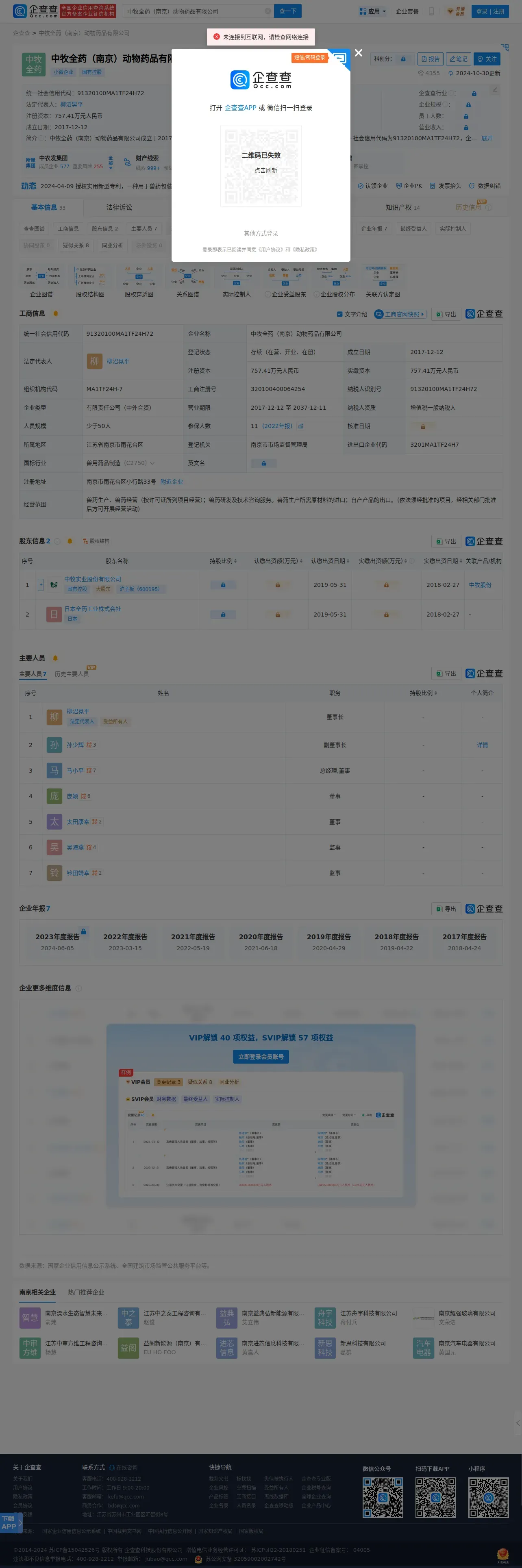Open the 报告 report button
Viewport: 522px width, 1568px height.
(x=430, y=59)
